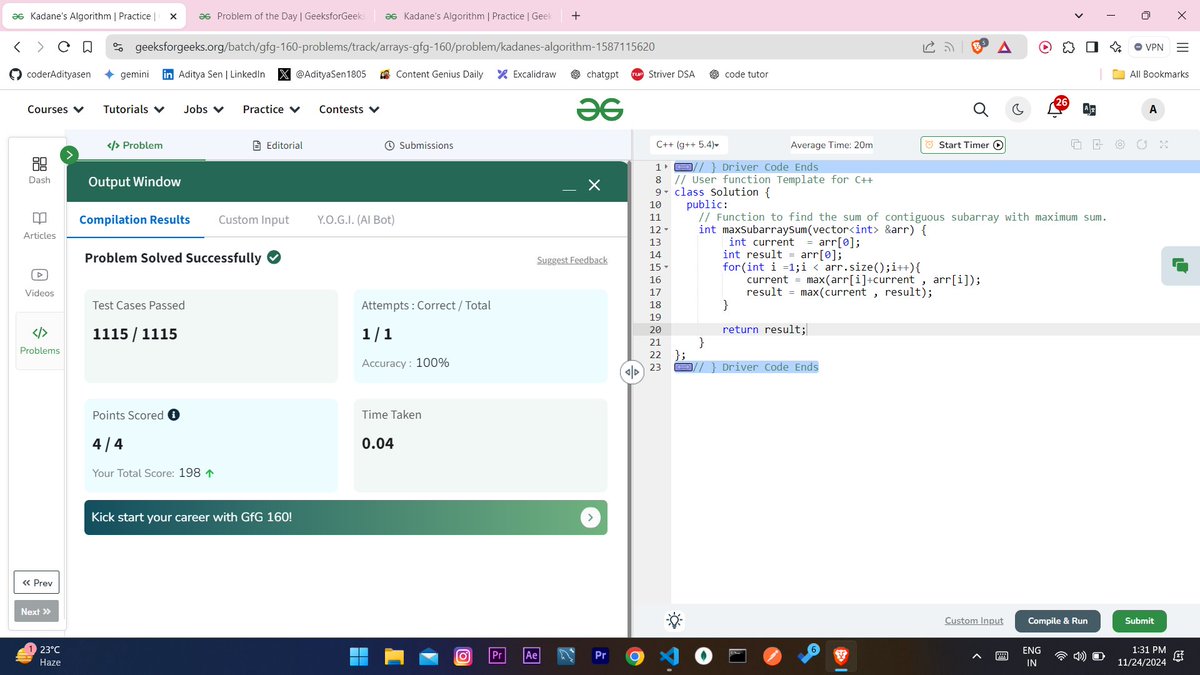Open Windows Start menu
The width and height of the screenshot is (1200, 675).
tap(359, 656)
